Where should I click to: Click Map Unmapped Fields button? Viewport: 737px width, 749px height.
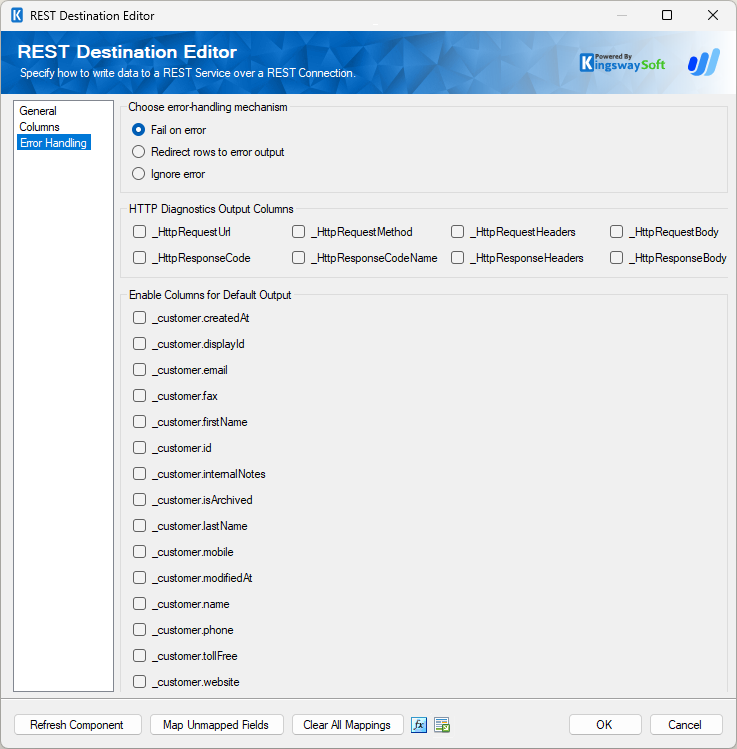pyautogui.click(x=216, y=725)
